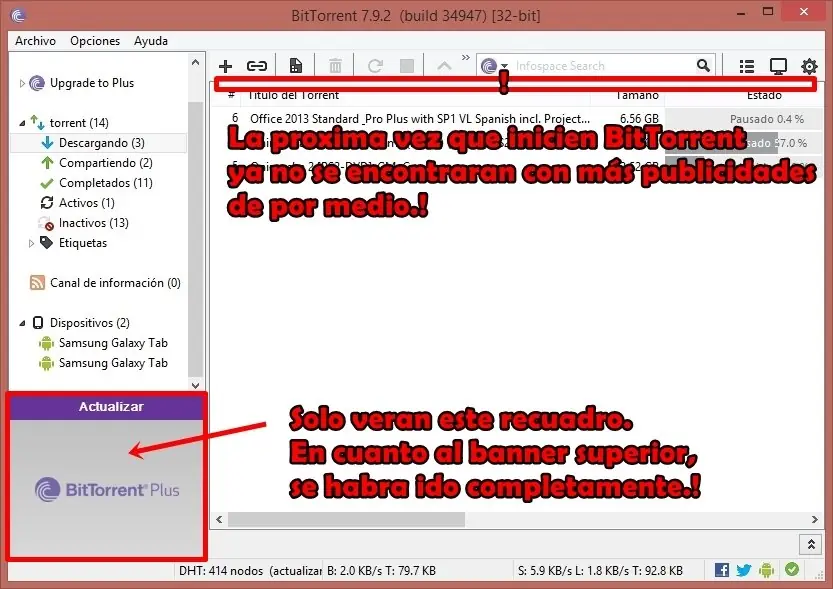833x589 pixels.
Task: Select torrent (14) category
Action: click(79, 123)
